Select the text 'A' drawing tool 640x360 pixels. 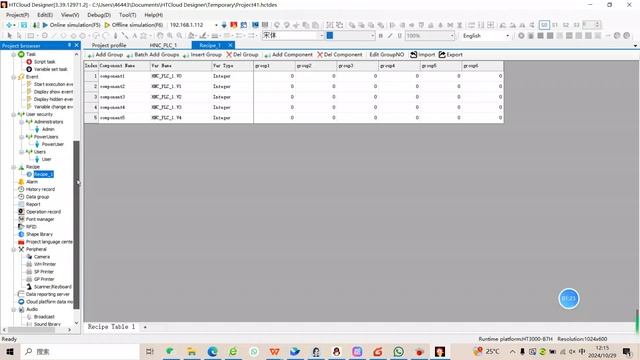pyautogui.click(x=134, y=36)
